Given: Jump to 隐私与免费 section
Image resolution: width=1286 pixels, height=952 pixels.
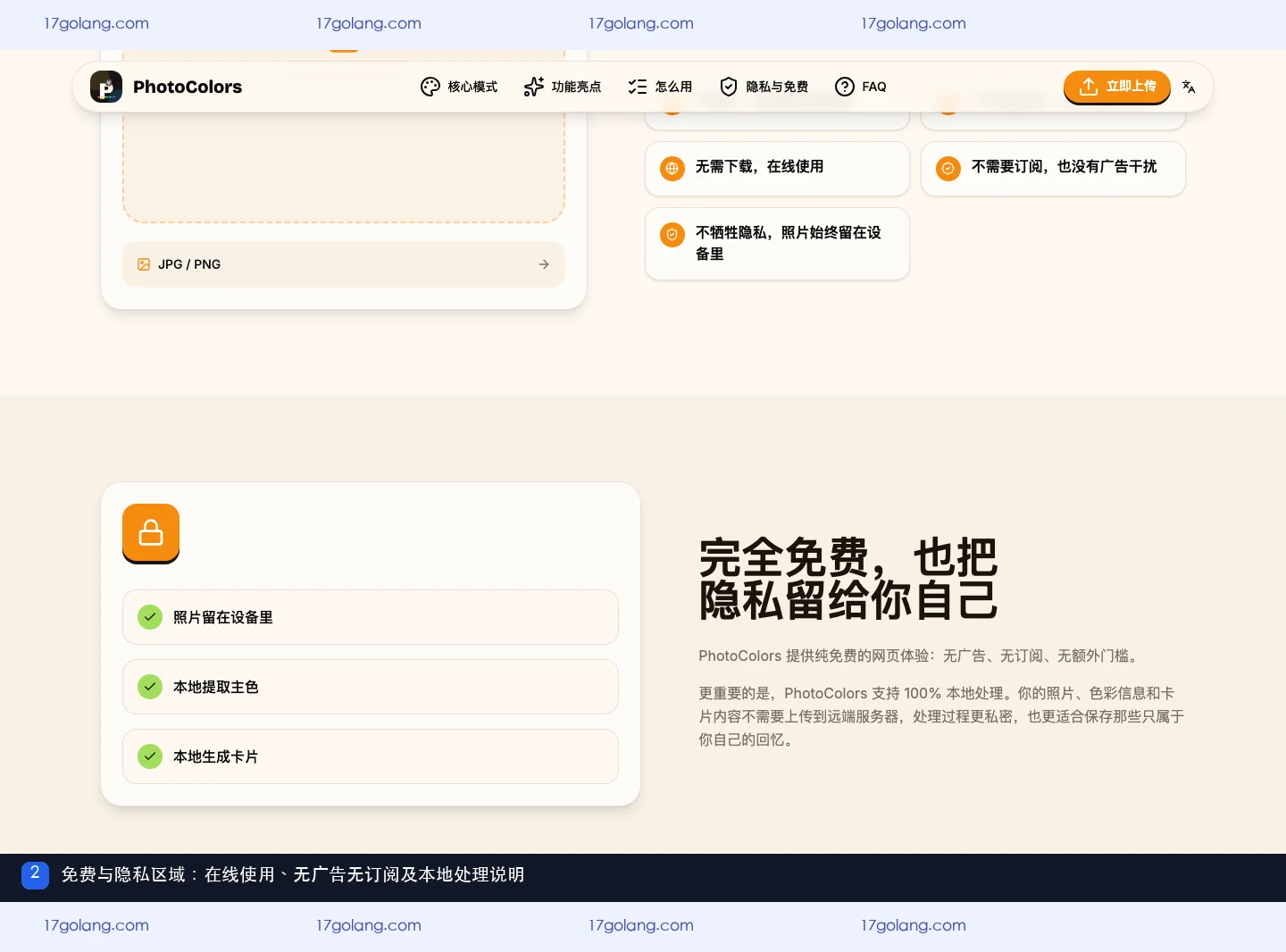Looking at the screenshot, I should (x=764, y=87).
